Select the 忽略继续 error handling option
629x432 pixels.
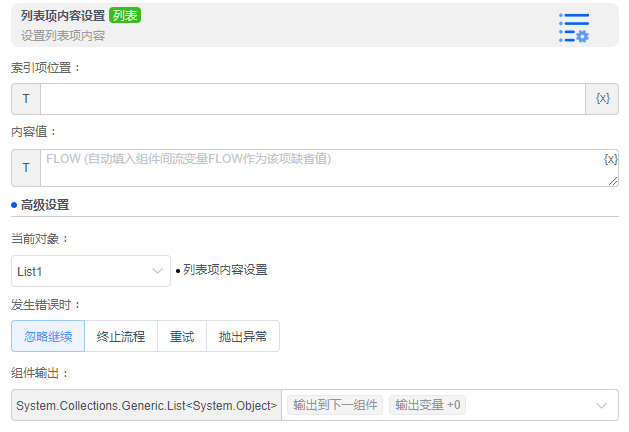pyautogui.click(x=48, y=337)
